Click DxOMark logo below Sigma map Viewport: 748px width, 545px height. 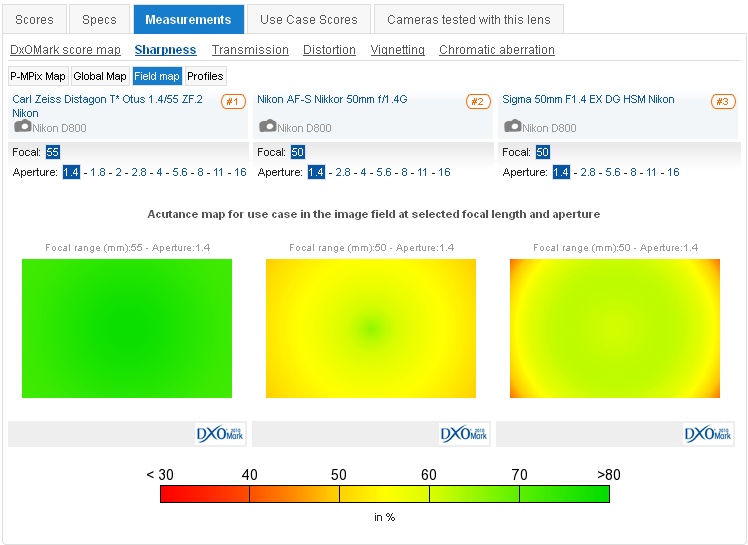[708, 434]
